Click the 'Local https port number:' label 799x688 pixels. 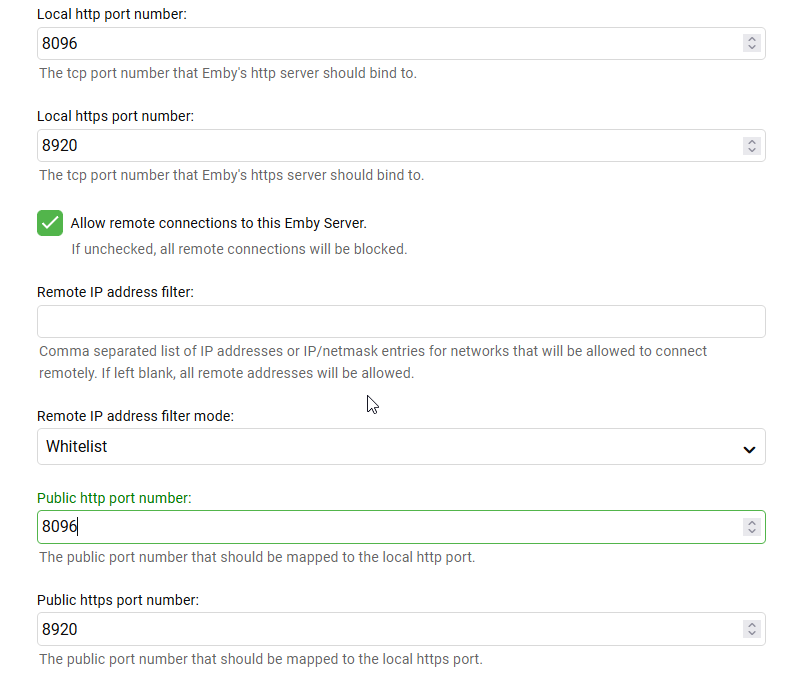[x=115, y=116]
